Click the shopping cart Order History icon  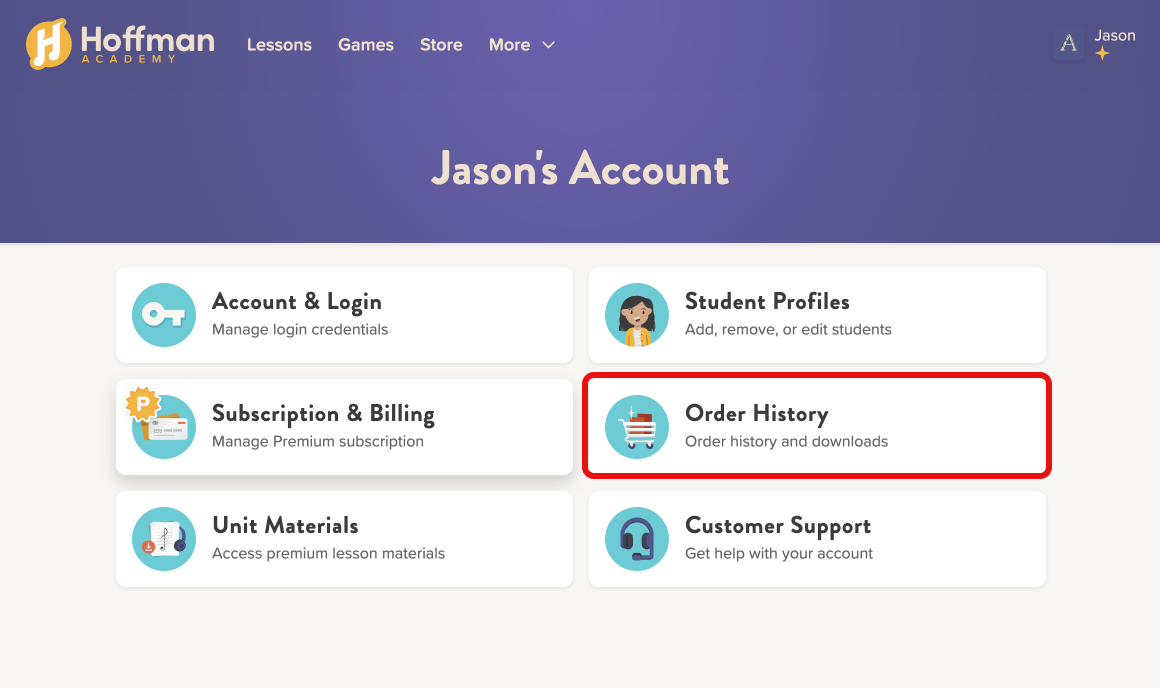click(x=637, y=427)
